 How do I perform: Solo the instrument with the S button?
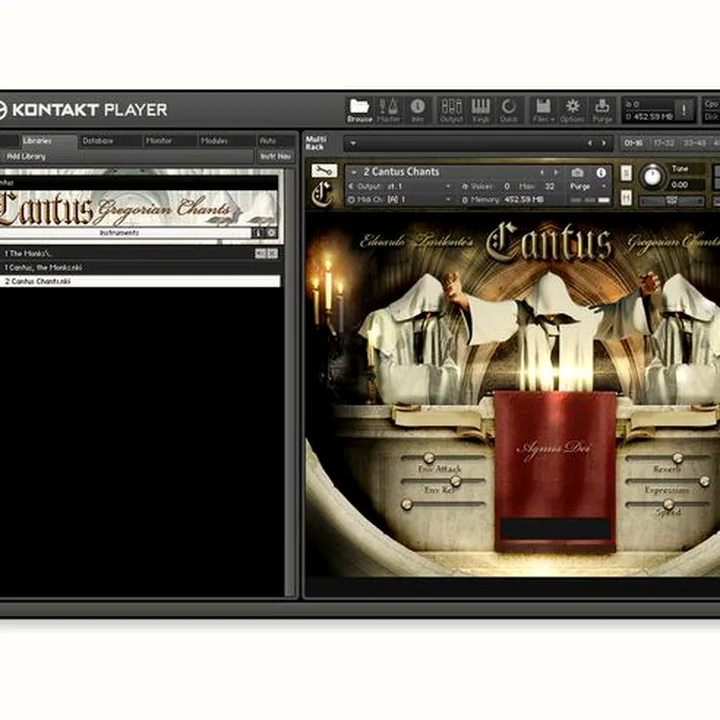pos(626,173)
